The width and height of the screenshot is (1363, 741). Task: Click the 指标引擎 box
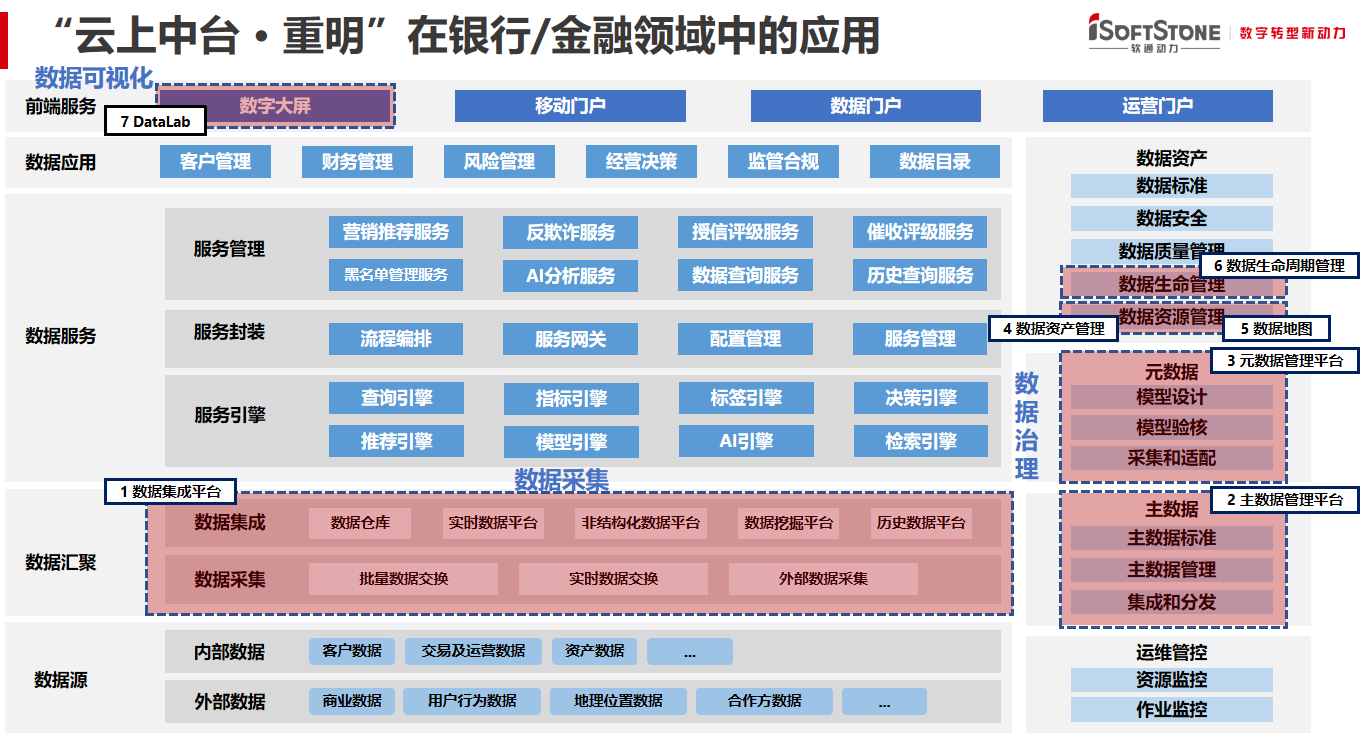coord(571,399)
